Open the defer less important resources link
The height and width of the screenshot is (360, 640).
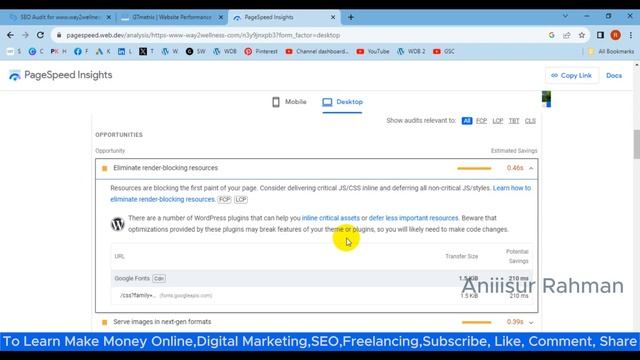tap(413, 218)
